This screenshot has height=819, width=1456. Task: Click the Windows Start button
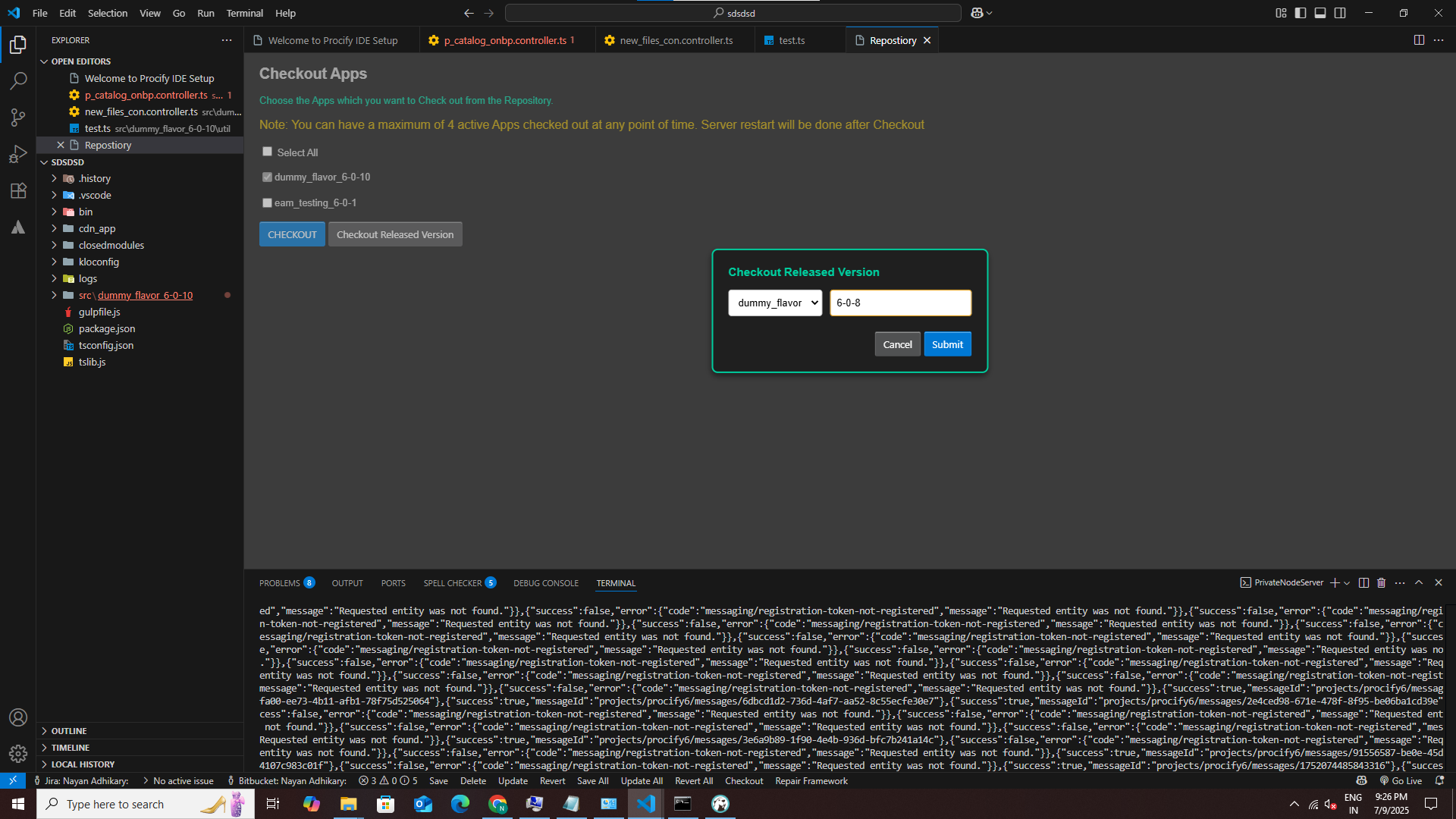(x=18, y=804)
